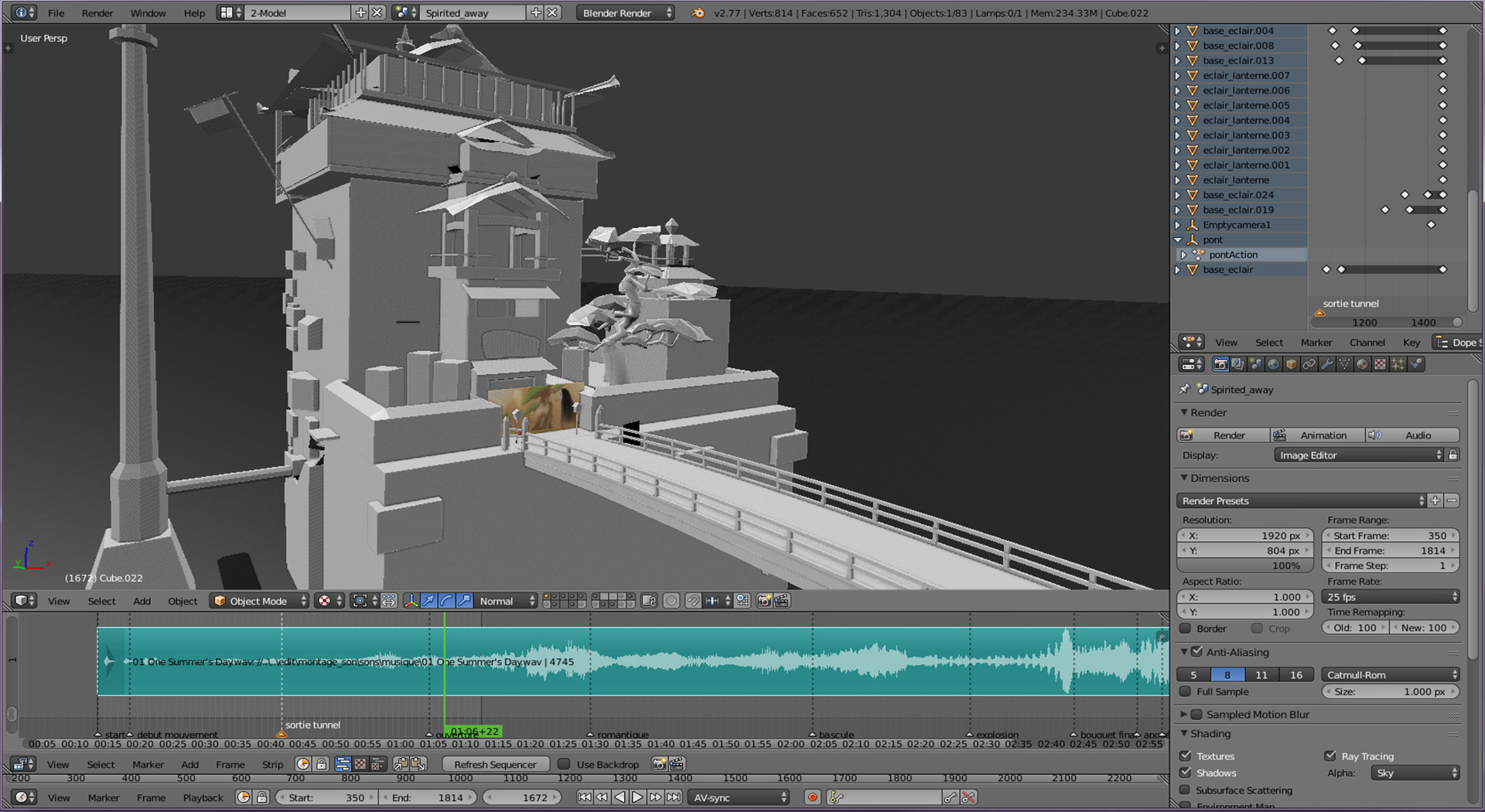Open the Object Mode dropdown
The height and width of the screenshot is (812, 1485).
pos(259,601)
